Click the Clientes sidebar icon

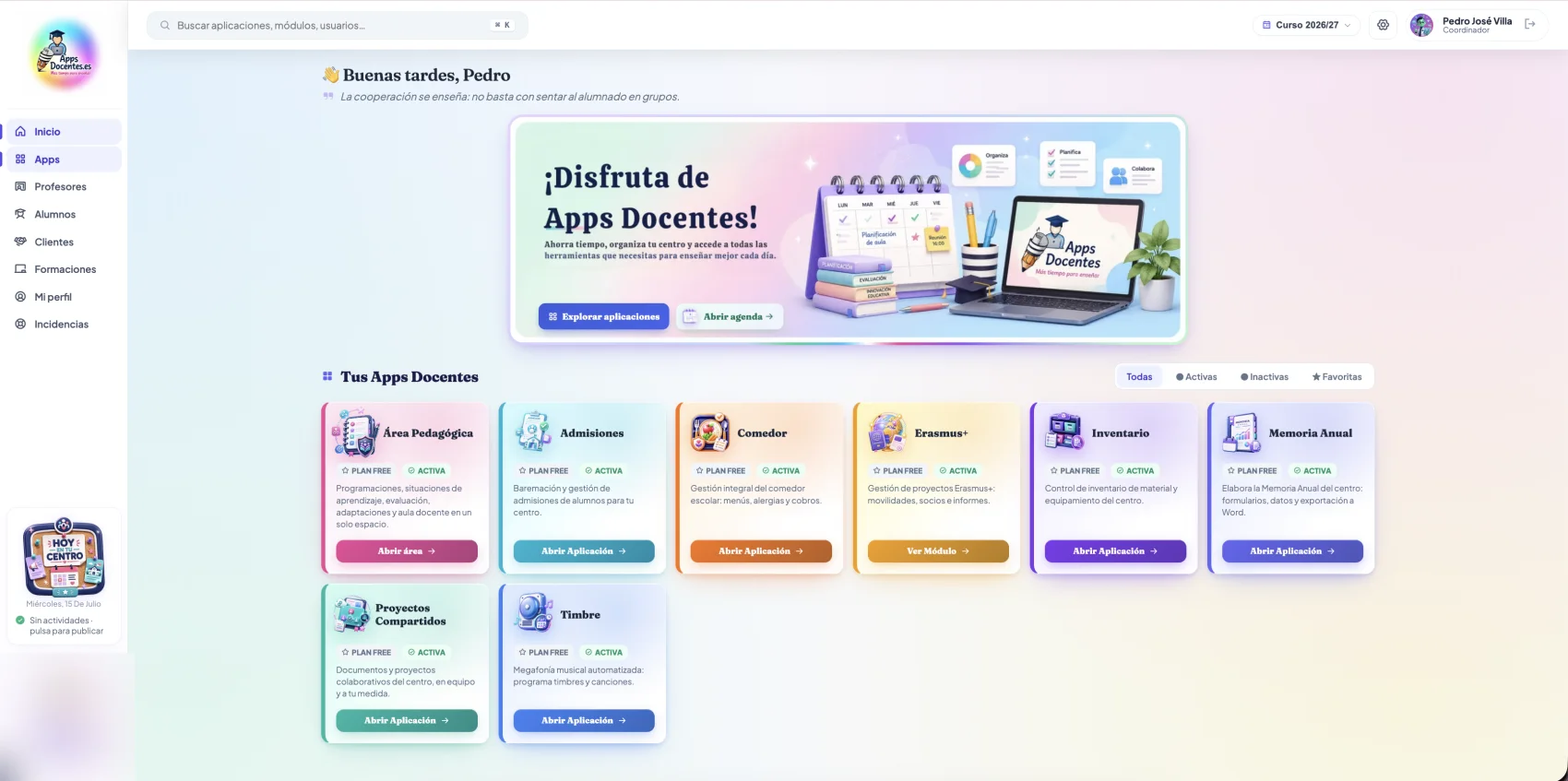point(20,242)
